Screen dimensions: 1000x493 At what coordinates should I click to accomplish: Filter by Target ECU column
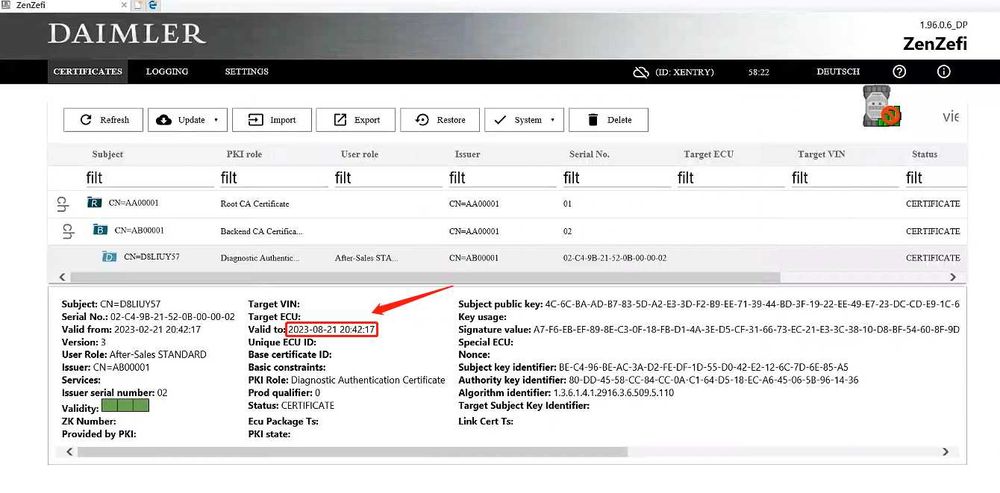[x=731, y=178]
